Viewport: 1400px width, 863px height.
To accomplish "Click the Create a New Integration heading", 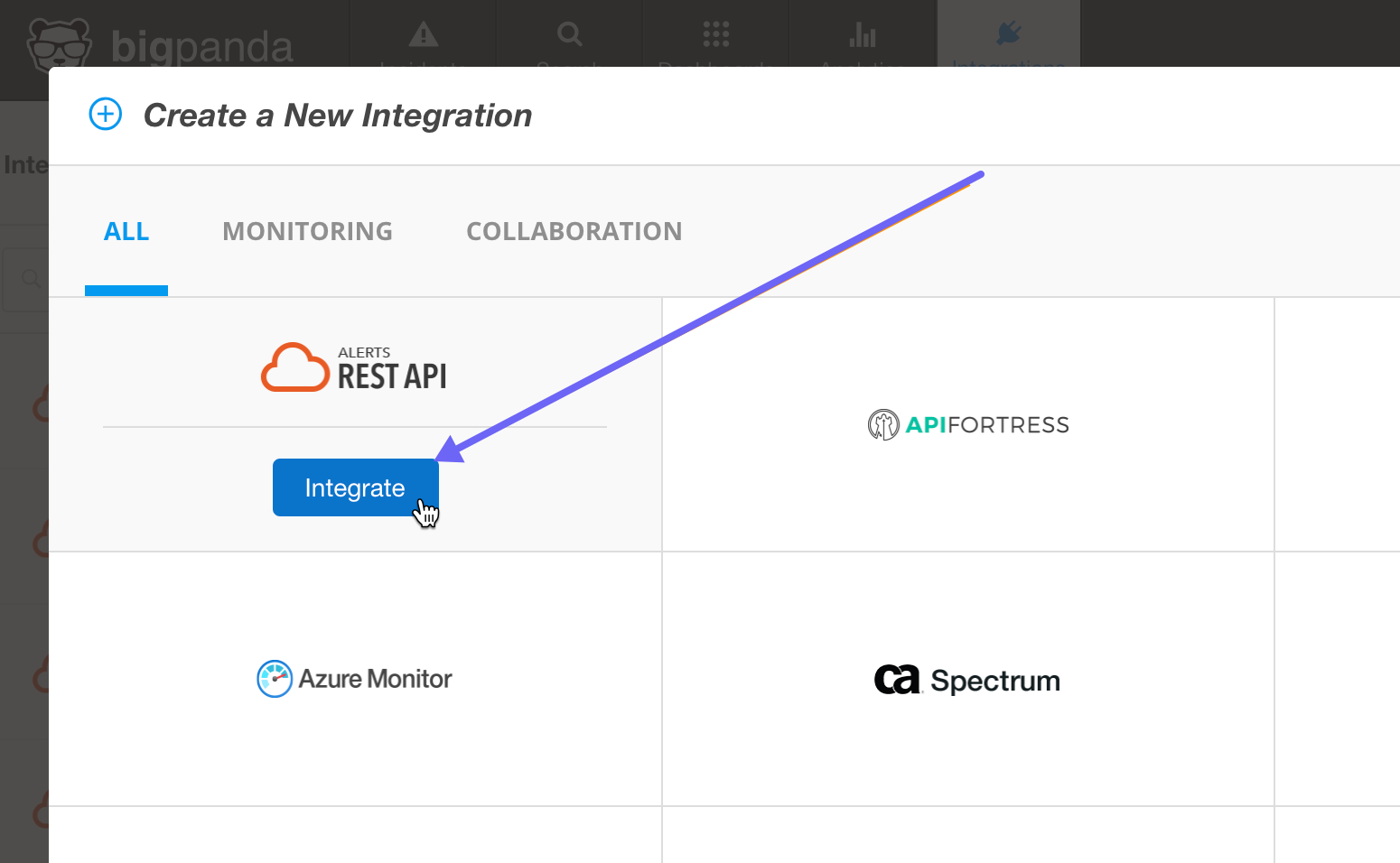I will 337,115.
